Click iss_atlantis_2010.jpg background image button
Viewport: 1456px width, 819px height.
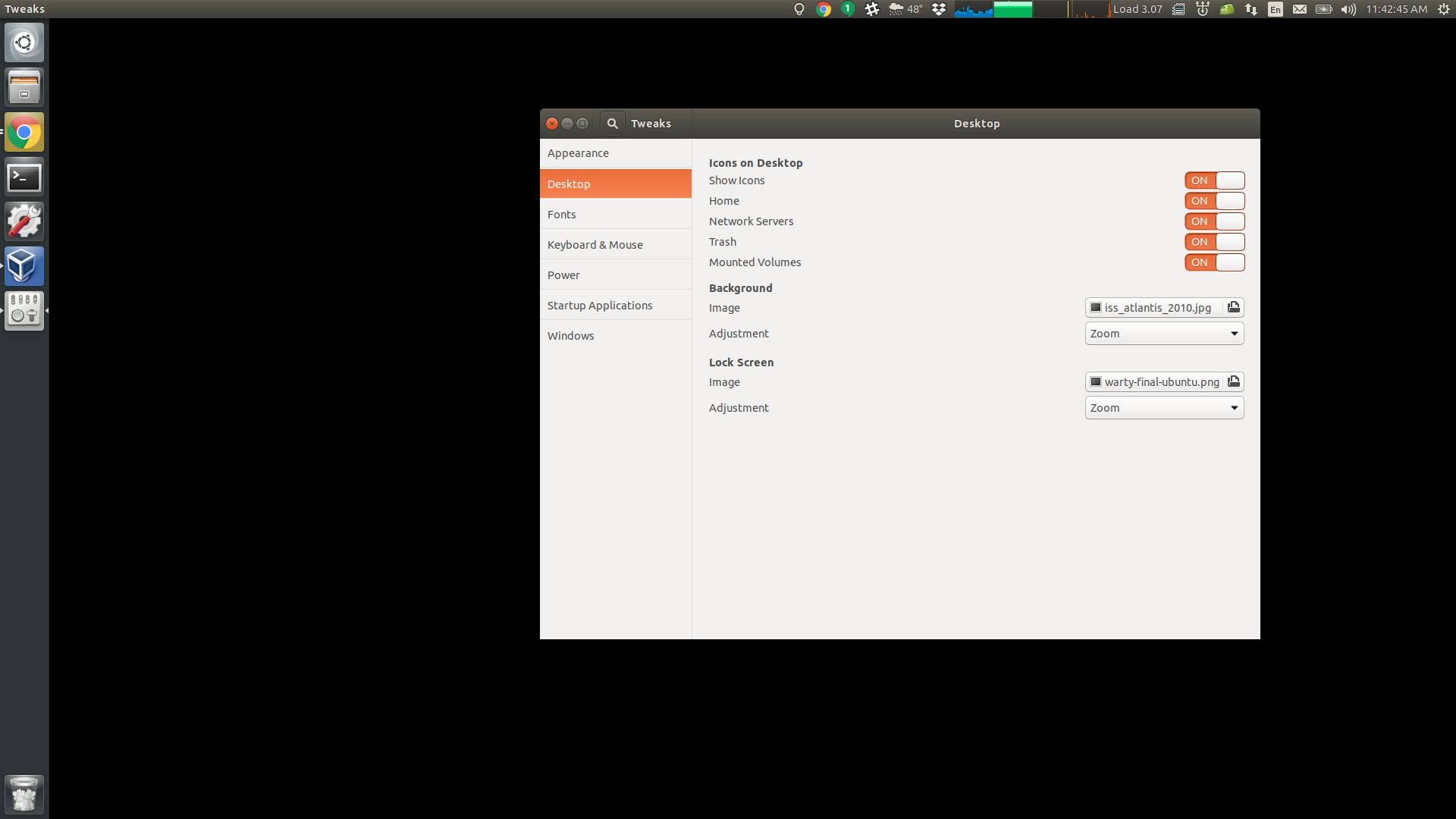pyautogui.click(x=1153, y=307)
